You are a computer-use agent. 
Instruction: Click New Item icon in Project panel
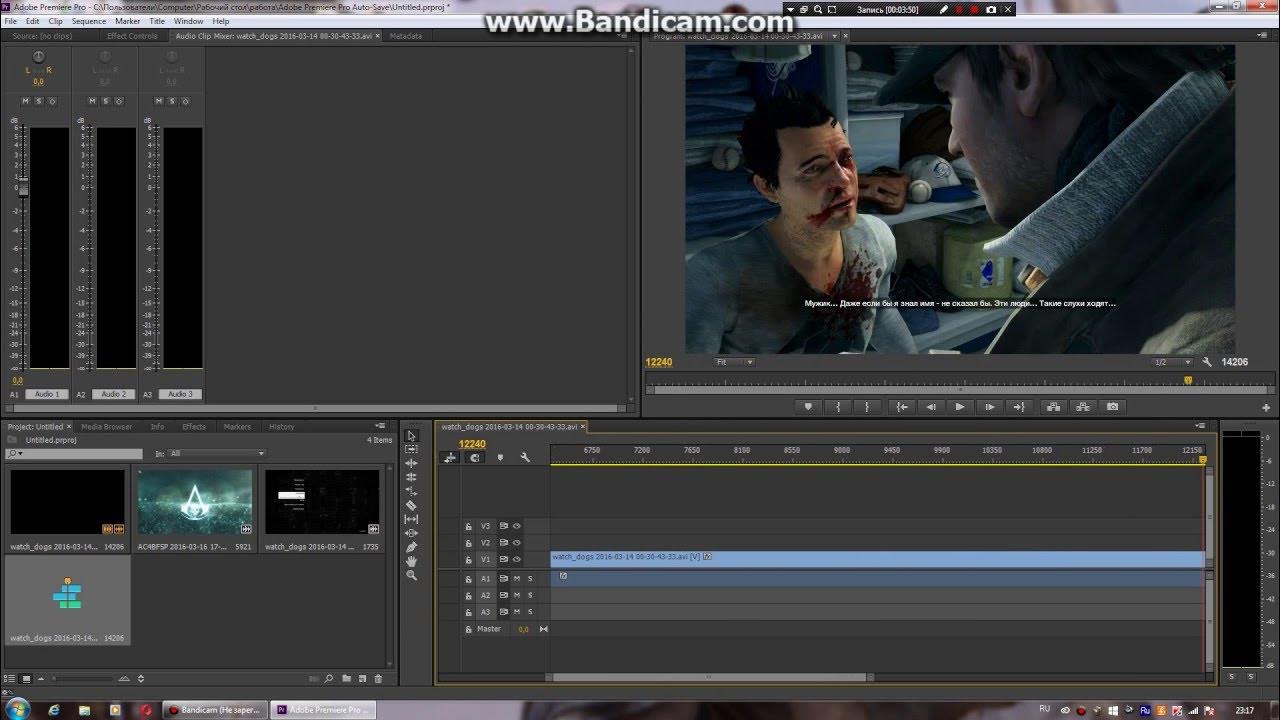[x=362, y=679]
